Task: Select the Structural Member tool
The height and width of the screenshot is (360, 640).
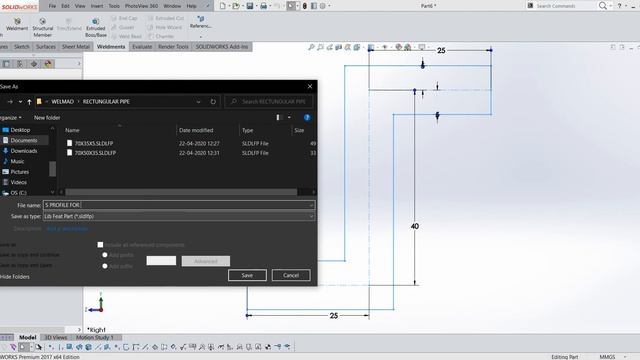Action: click(x=42, y=27)
